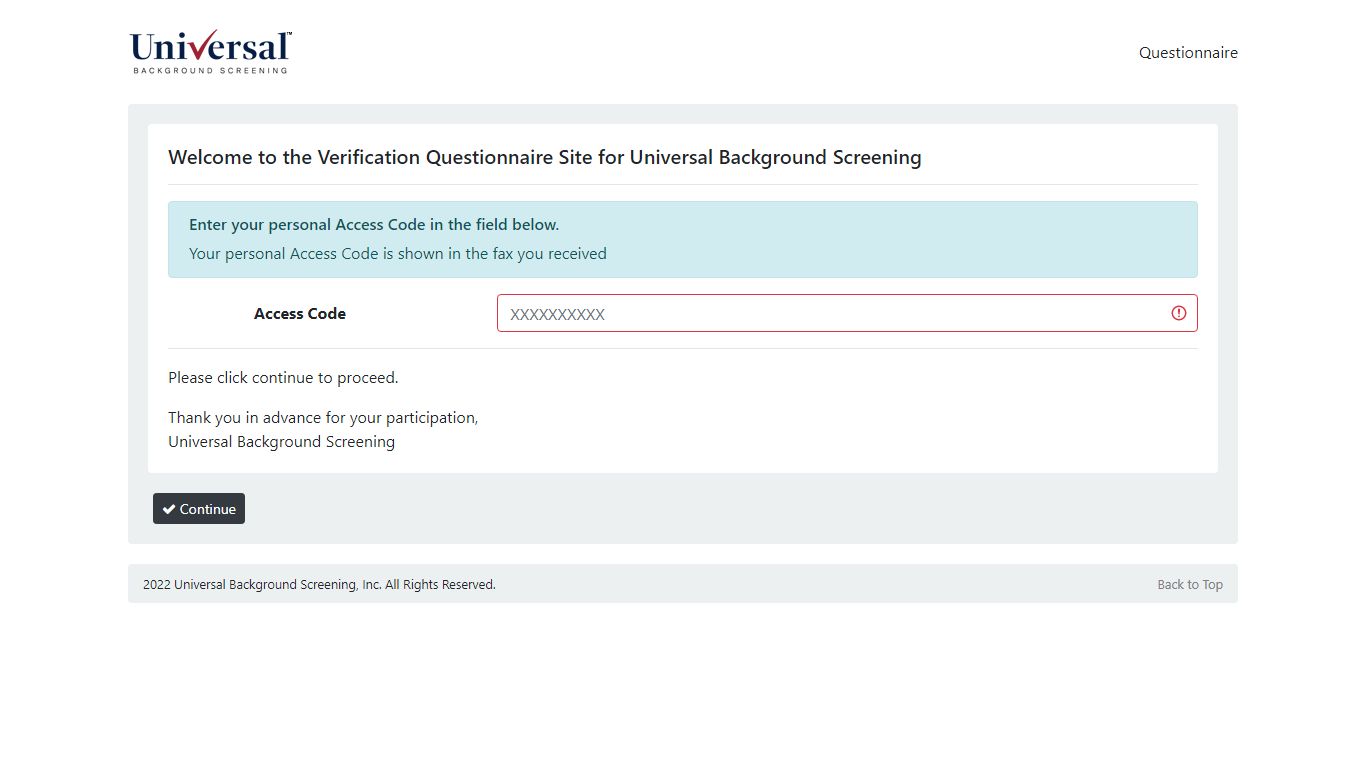Focus the Access Code input field
Viewport: 1366px width, 768px height.
tap(847, 313)
